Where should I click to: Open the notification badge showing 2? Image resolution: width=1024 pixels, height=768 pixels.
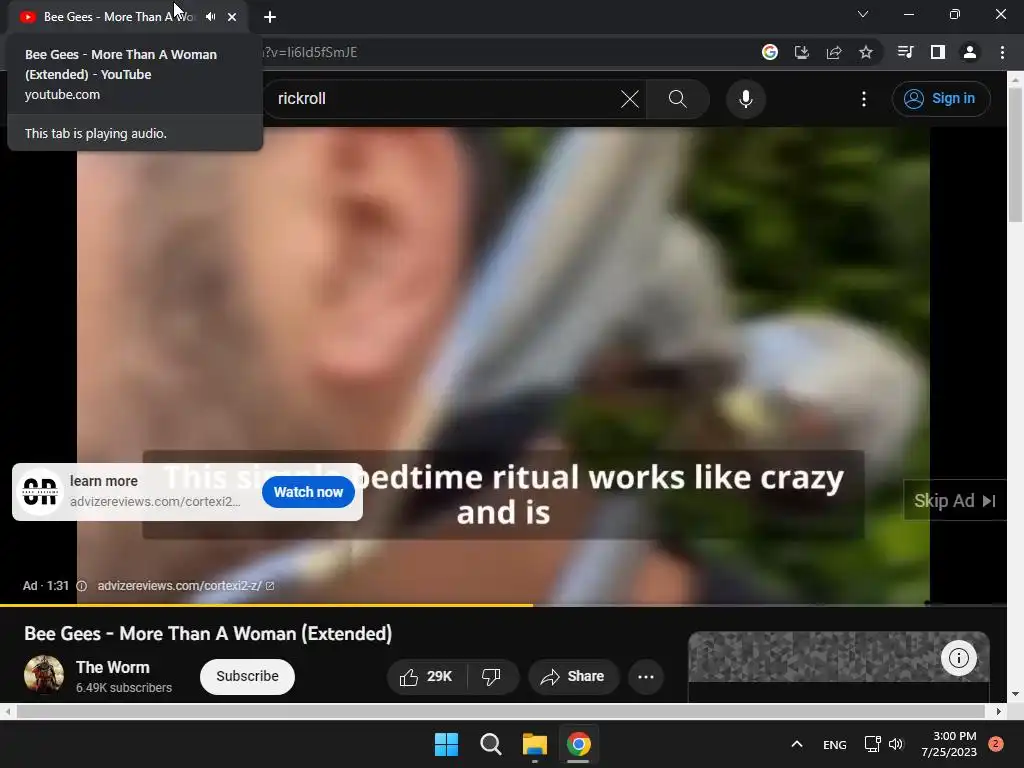click(x=996, y=744)
